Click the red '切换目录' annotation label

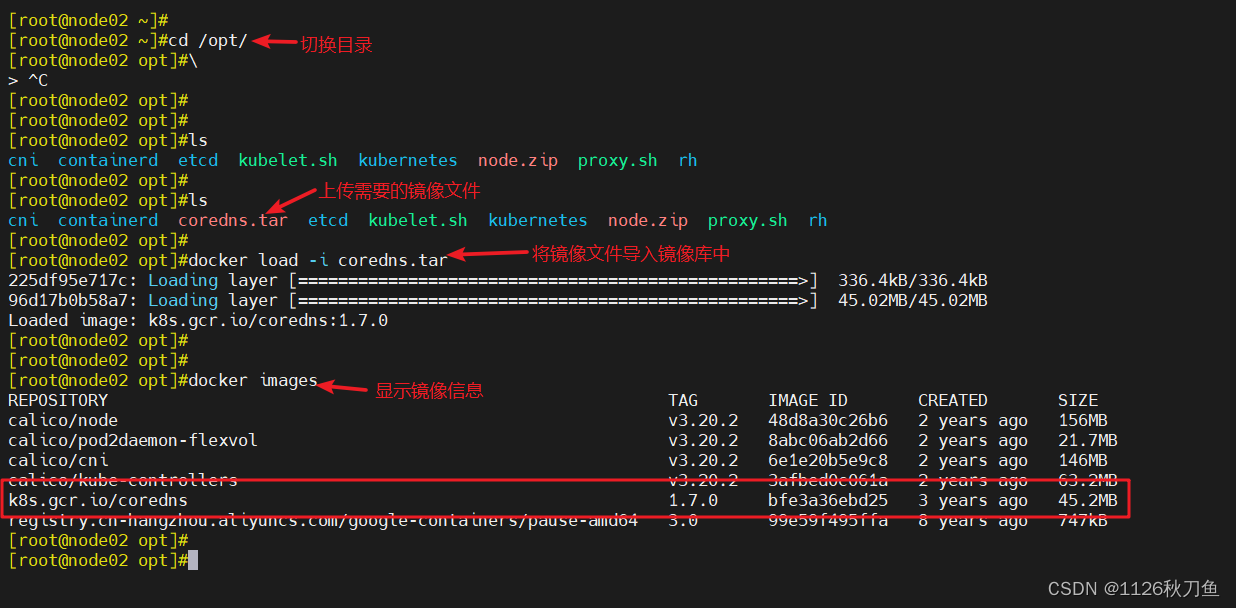tap(336, 45)
